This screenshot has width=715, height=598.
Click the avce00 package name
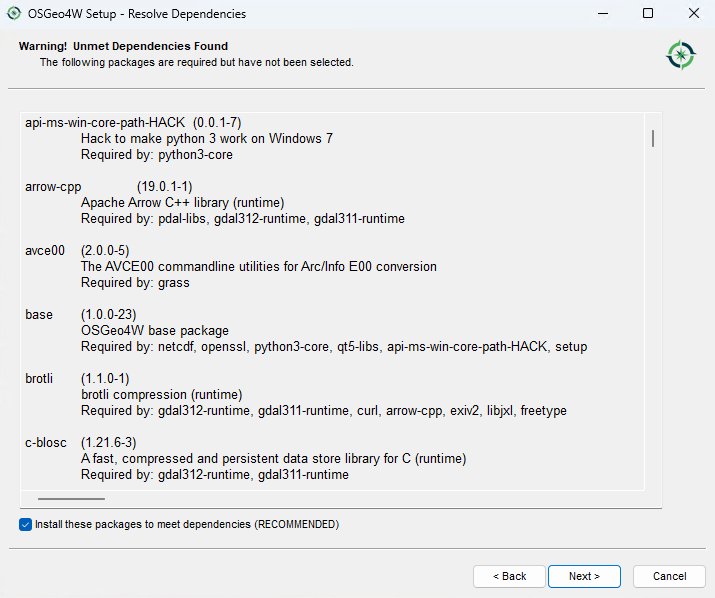click(45, 251)
